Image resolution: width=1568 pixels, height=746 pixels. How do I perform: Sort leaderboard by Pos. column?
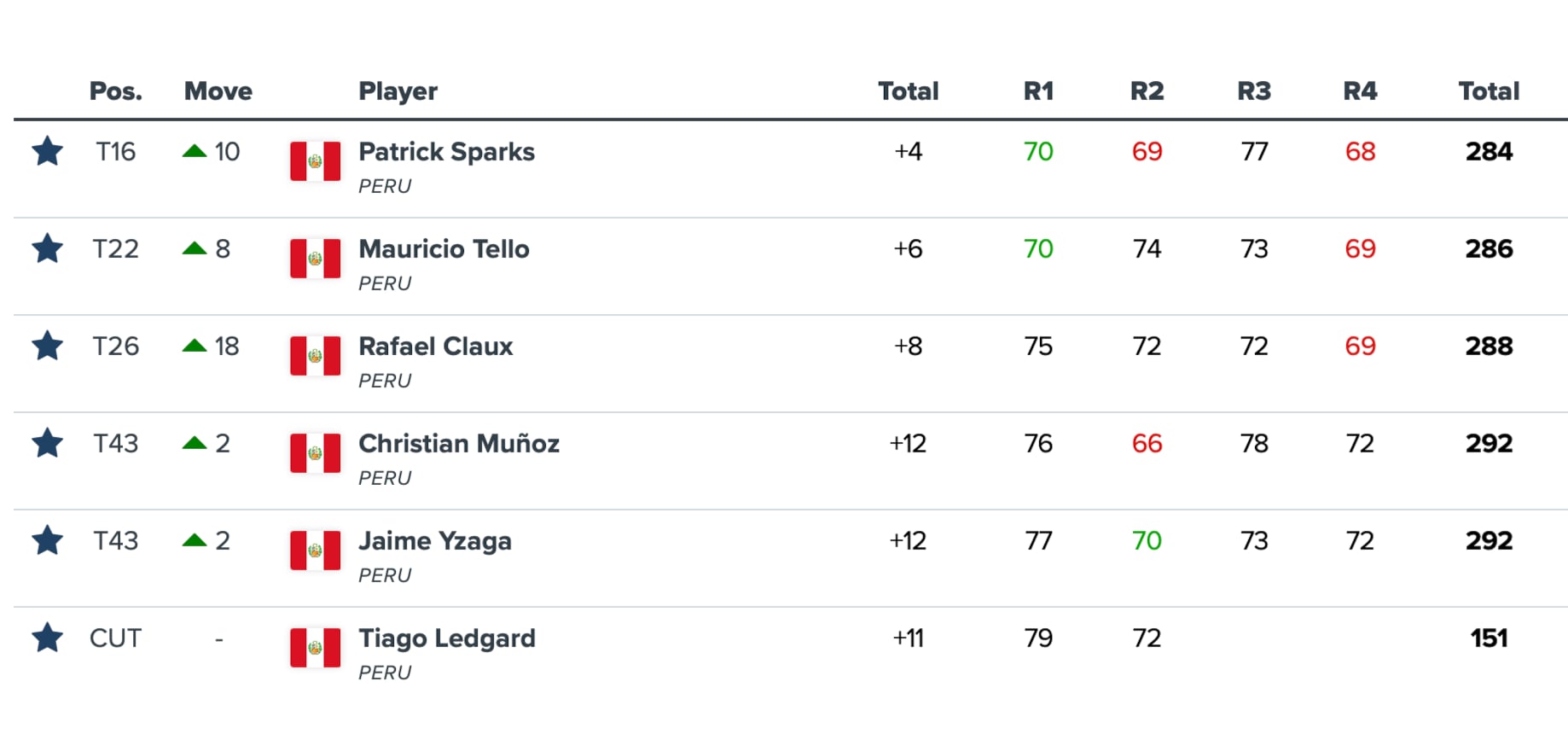(115, 91)
